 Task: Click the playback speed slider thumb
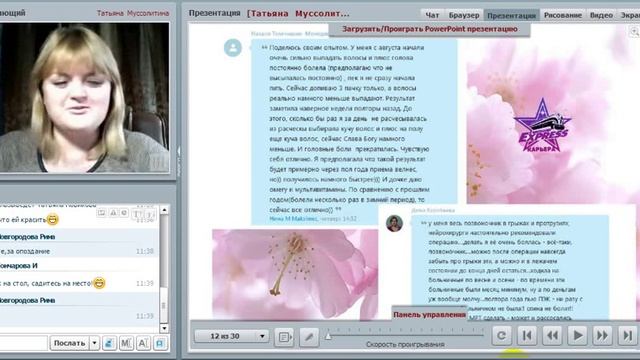pyautogui.click(x=328, y=336)
